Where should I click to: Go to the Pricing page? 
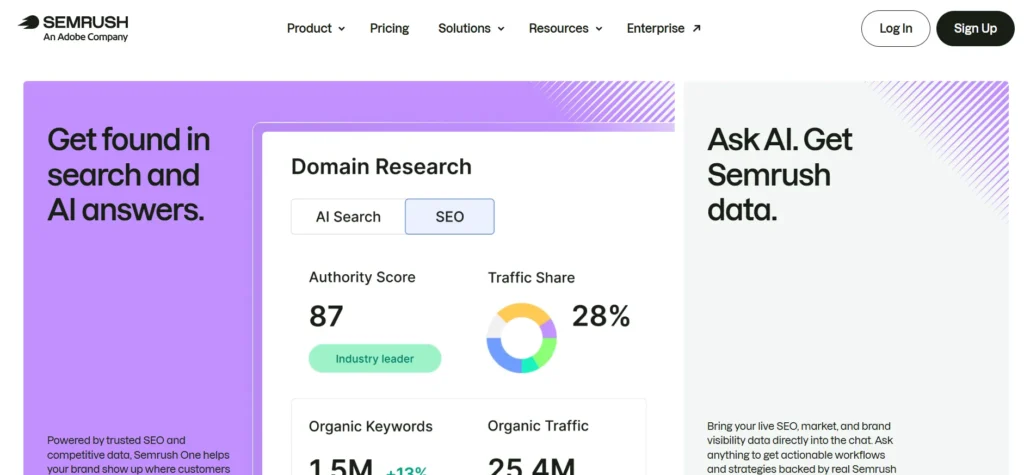389,28
